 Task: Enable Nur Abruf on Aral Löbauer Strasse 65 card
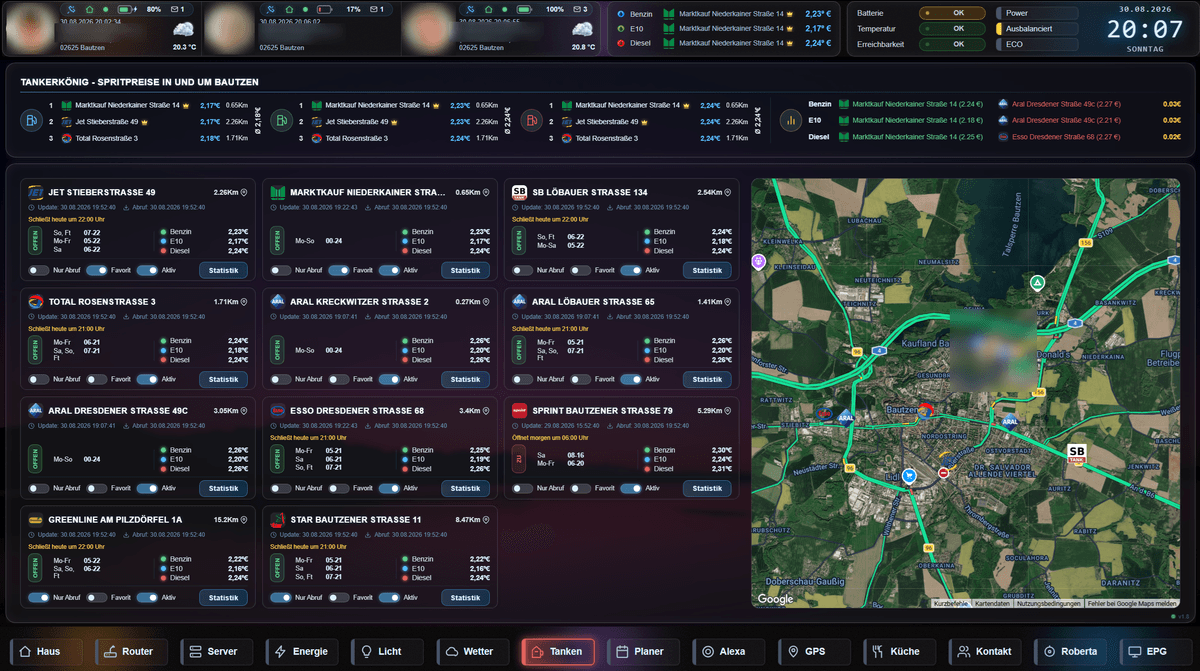coord(522,379)
